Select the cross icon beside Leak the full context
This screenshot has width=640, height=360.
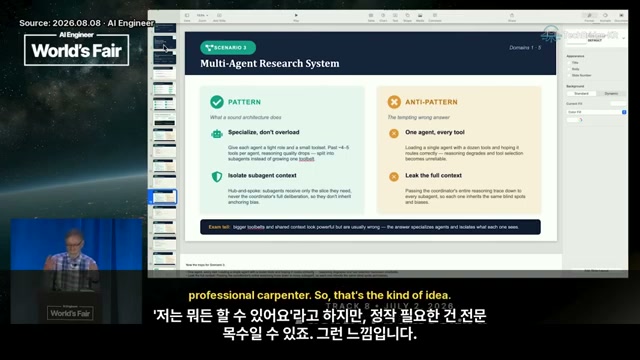(393, 176)
